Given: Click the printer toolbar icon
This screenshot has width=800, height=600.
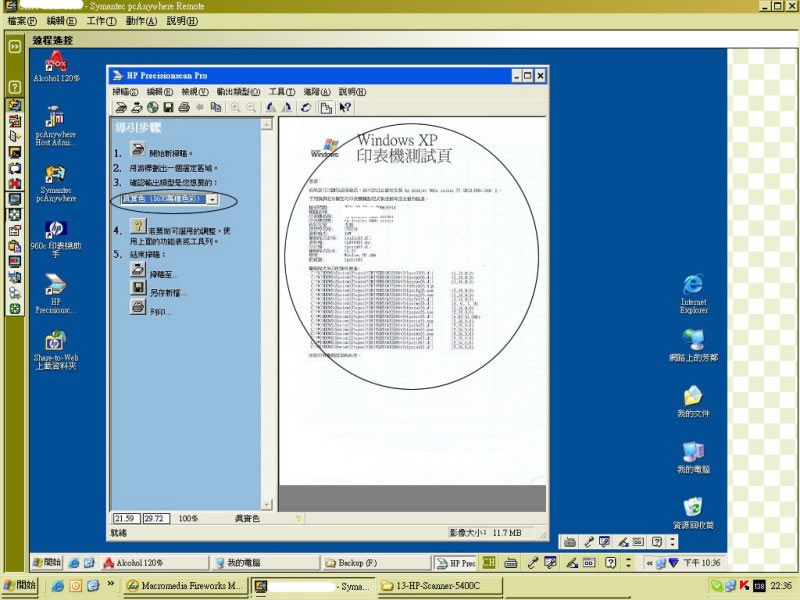Looking at the screenshot, I should (184, 108).
